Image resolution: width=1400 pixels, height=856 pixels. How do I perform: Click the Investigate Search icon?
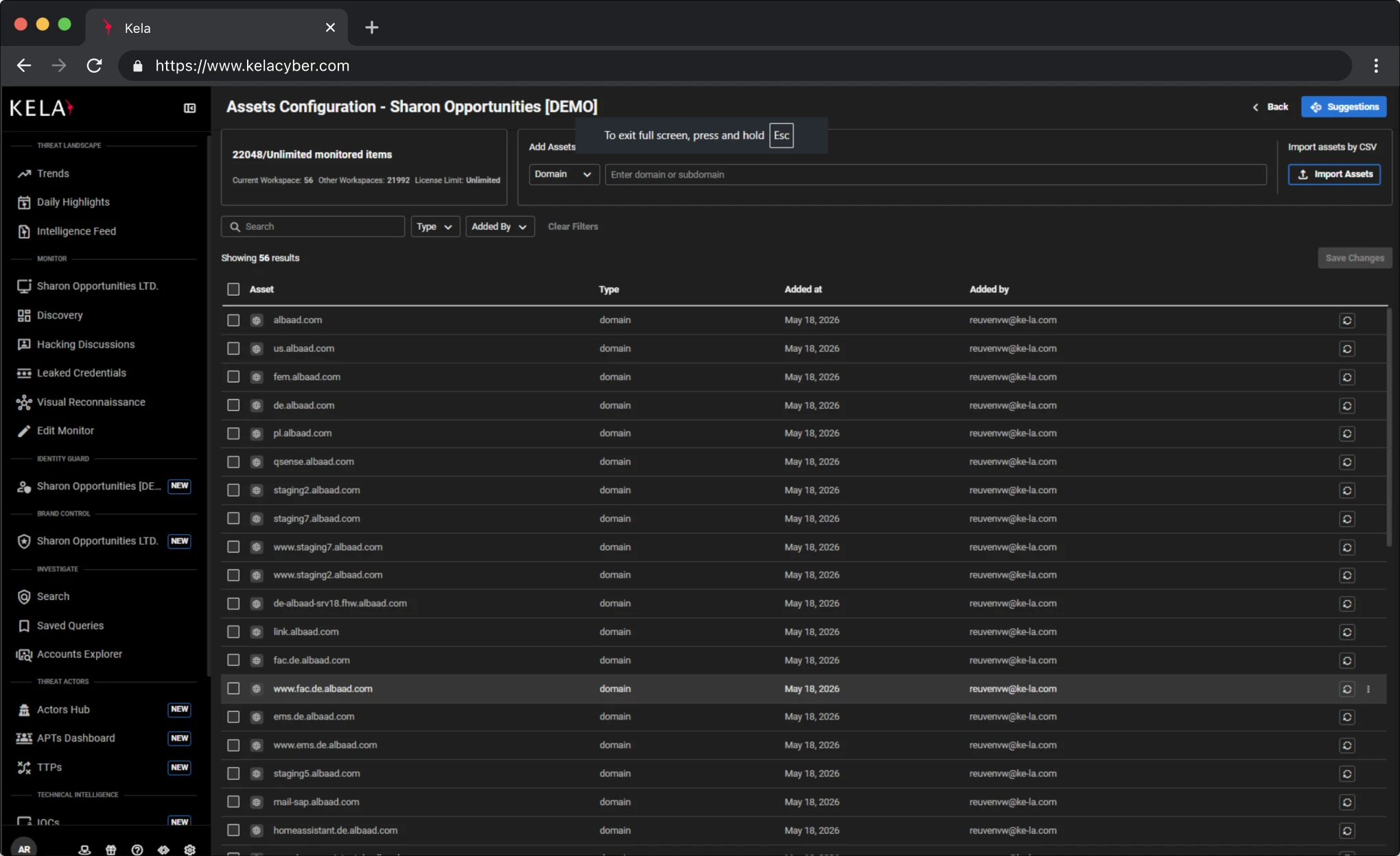tap(24, 597)
